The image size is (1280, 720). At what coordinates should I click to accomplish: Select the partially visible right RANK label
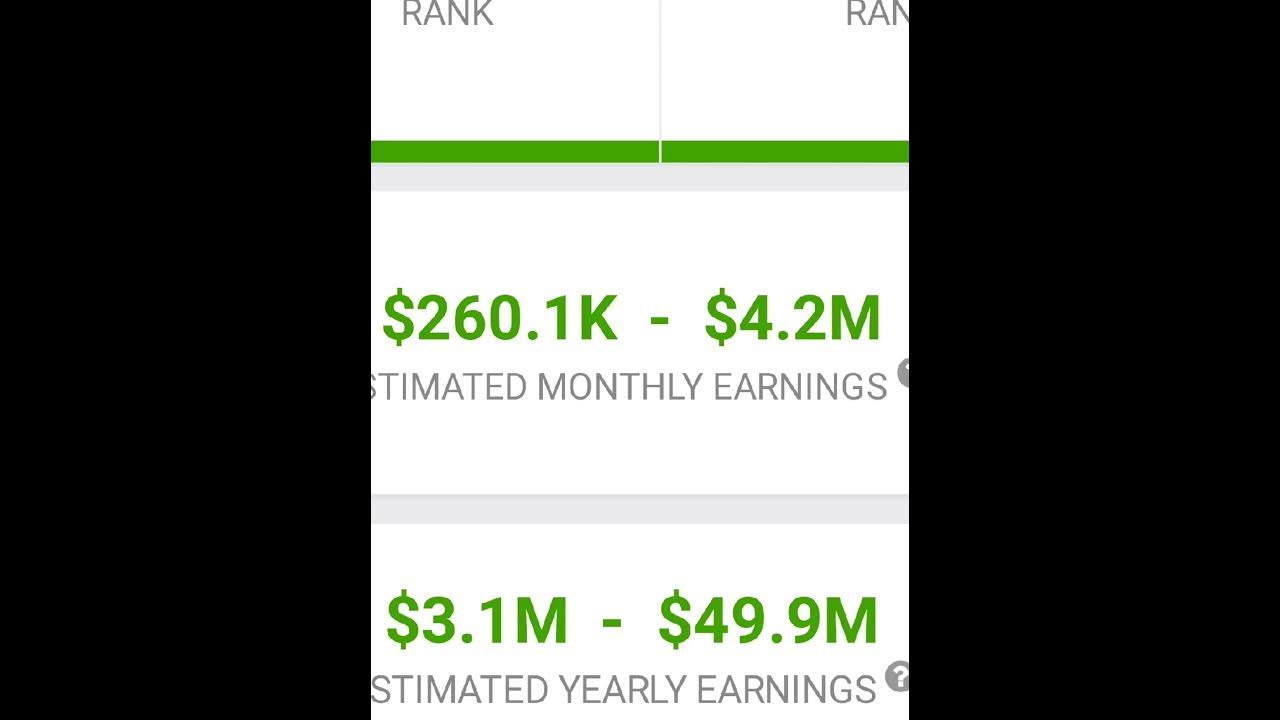[876, 14]
